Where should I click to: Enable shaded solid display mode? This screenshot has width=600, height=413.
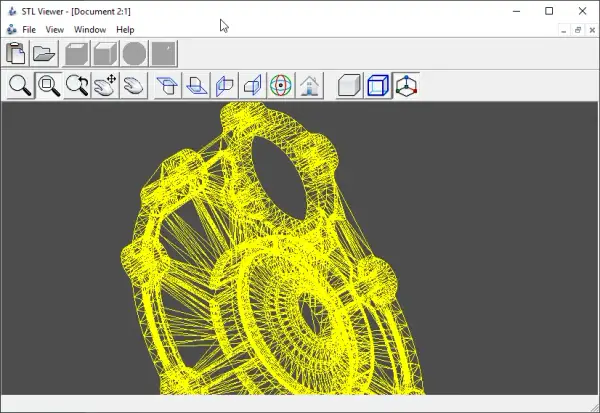(x=349, y=85)
